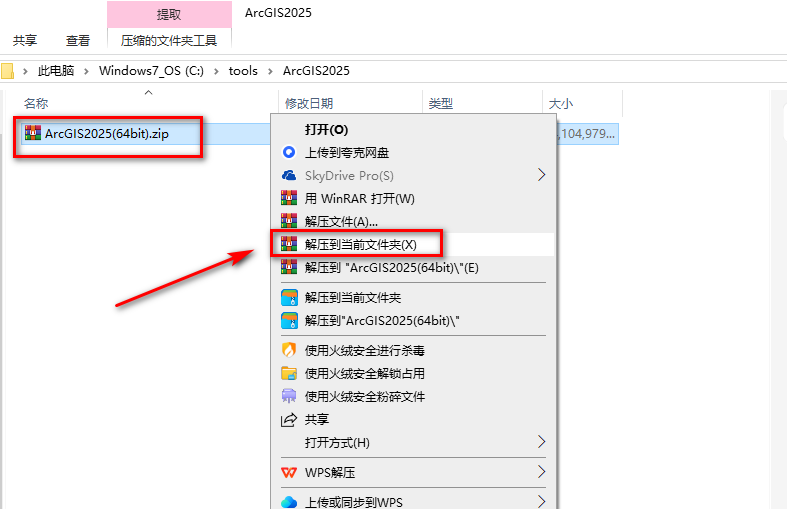Click the Huorong unlock-occupation folder icon
787x509 pixels.
[x=289, y=373]
